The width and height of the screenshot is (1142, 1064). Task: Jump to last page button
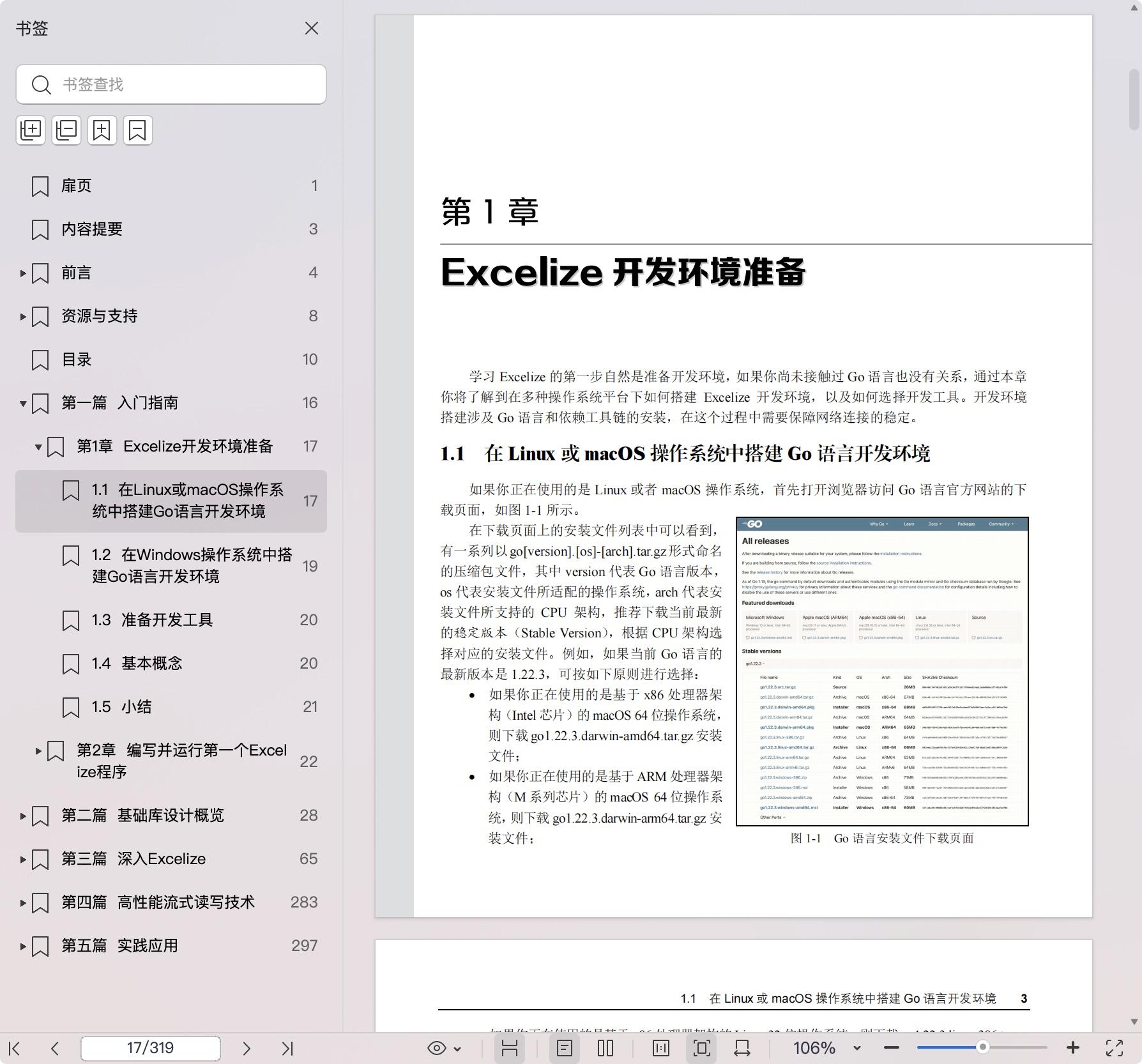[x=287, y=1048]
